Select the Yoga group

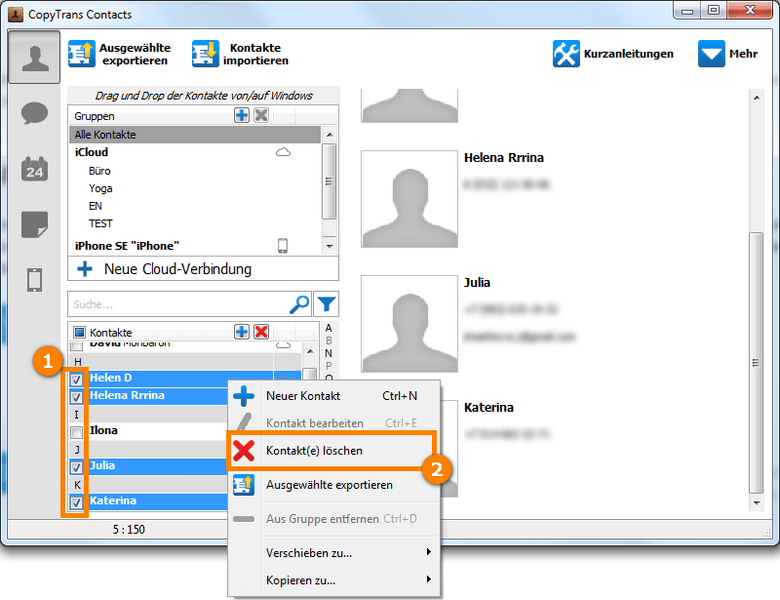click(x=100, y=188)
